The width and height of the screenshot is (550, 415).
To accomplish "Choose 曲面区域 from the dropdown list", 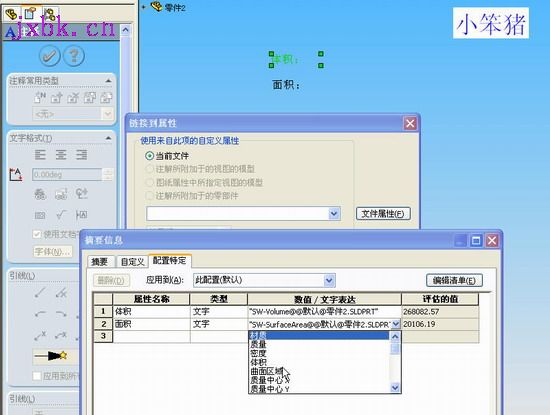I will tap(267, 371).
